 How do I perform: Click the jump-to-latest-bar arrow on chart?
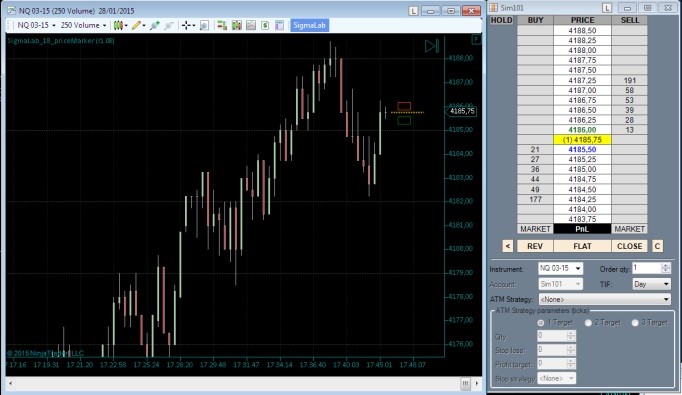(x=432, y=46)
